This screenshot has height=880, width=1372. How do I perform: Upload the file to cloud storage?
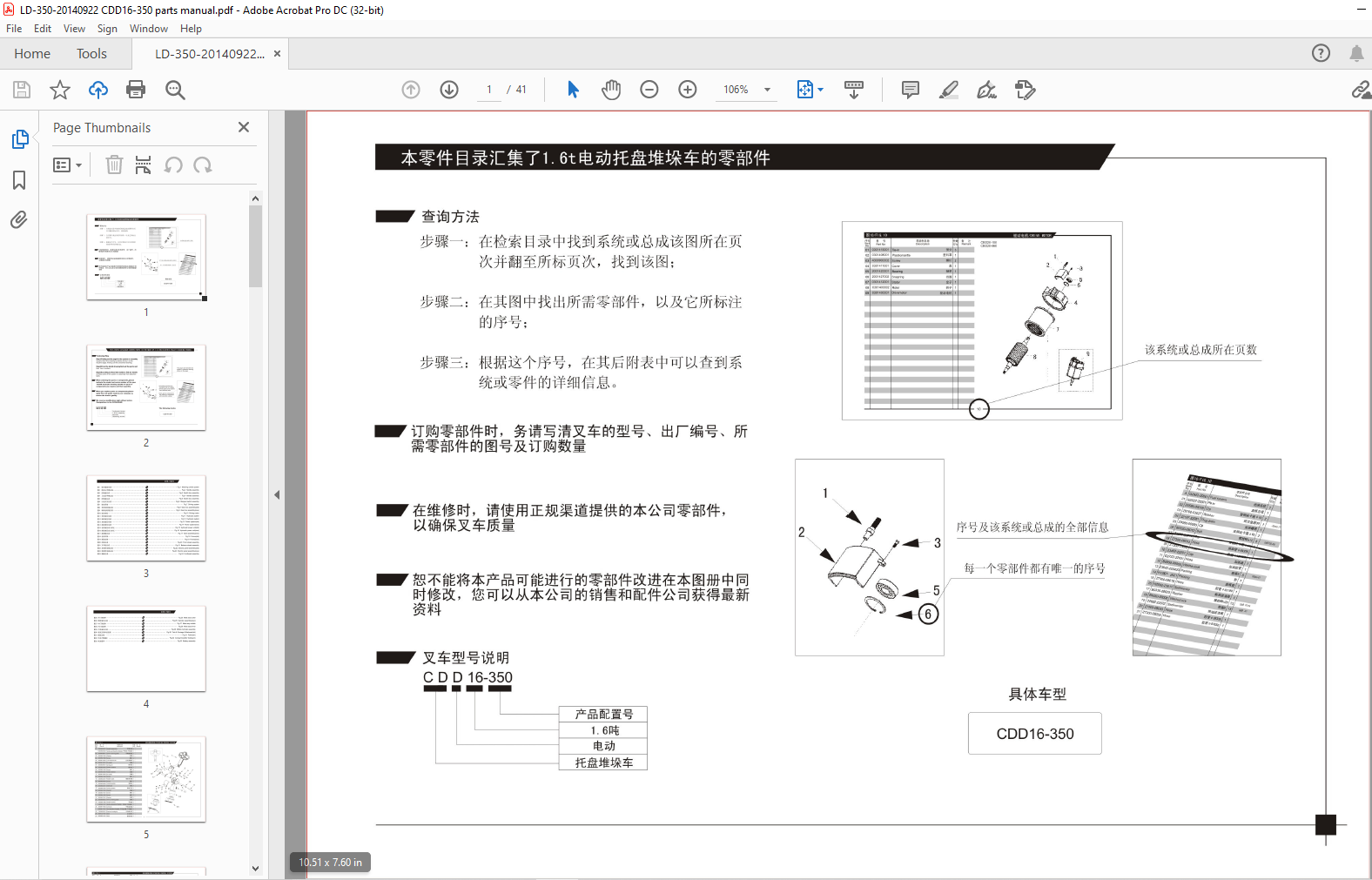(98, 90)
